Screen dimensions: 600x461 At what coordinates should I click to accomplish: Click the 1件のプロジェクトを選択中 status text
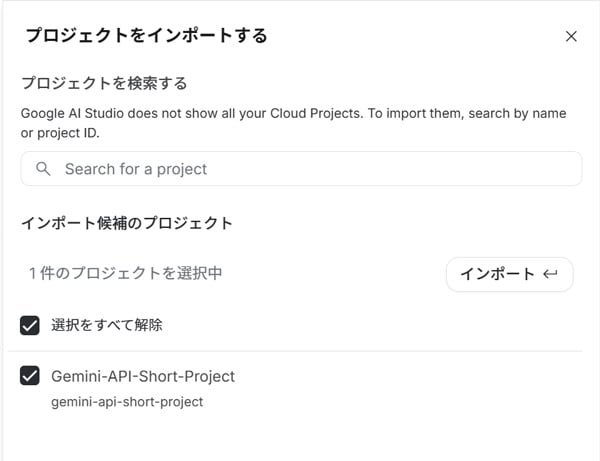(126, 273)
